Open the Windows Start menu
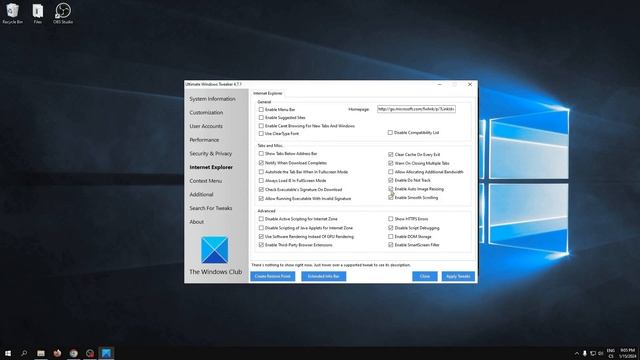 tap(8, 353)
